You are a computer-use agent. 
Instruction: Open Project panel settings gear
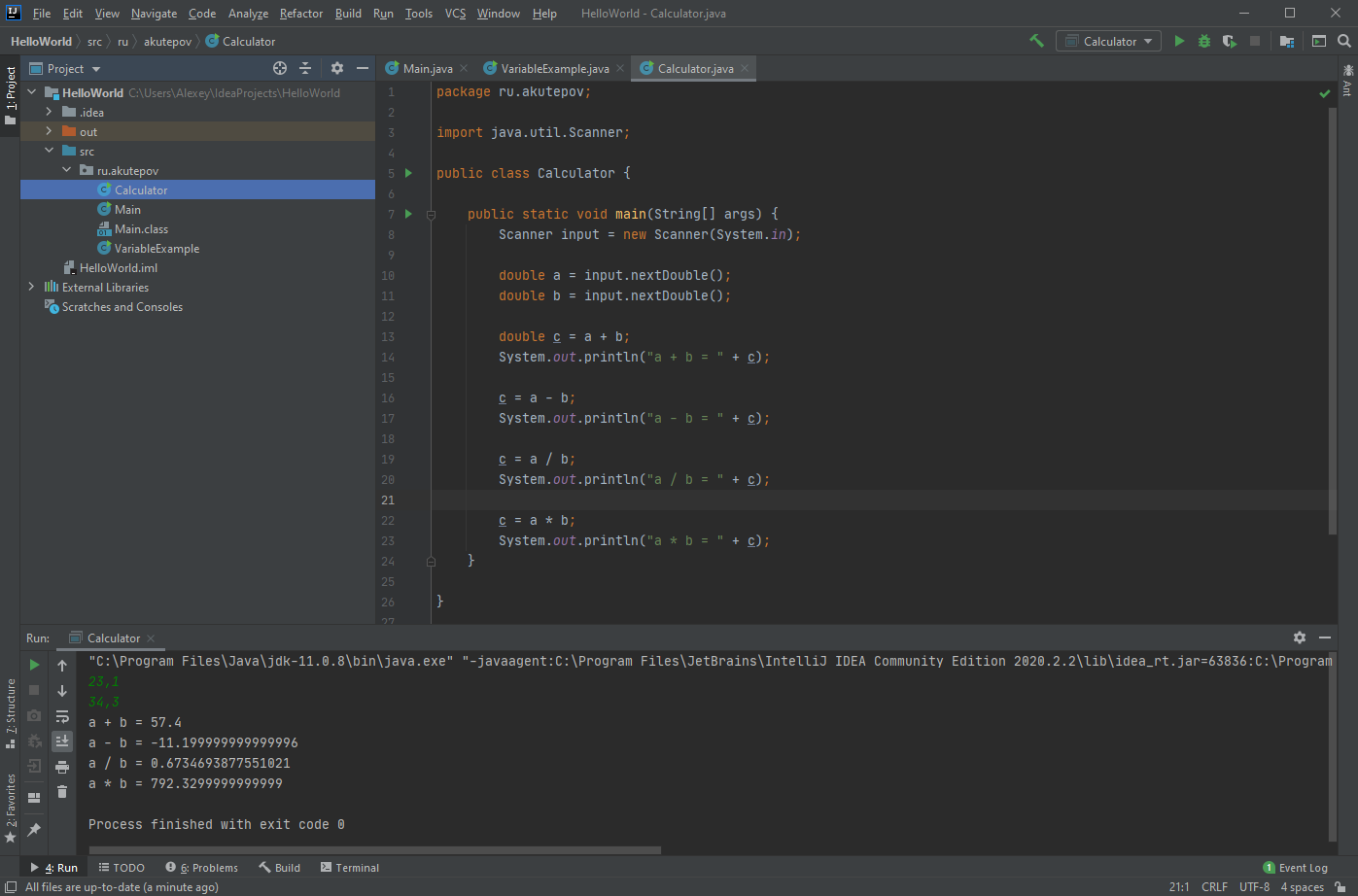[337, 68]
